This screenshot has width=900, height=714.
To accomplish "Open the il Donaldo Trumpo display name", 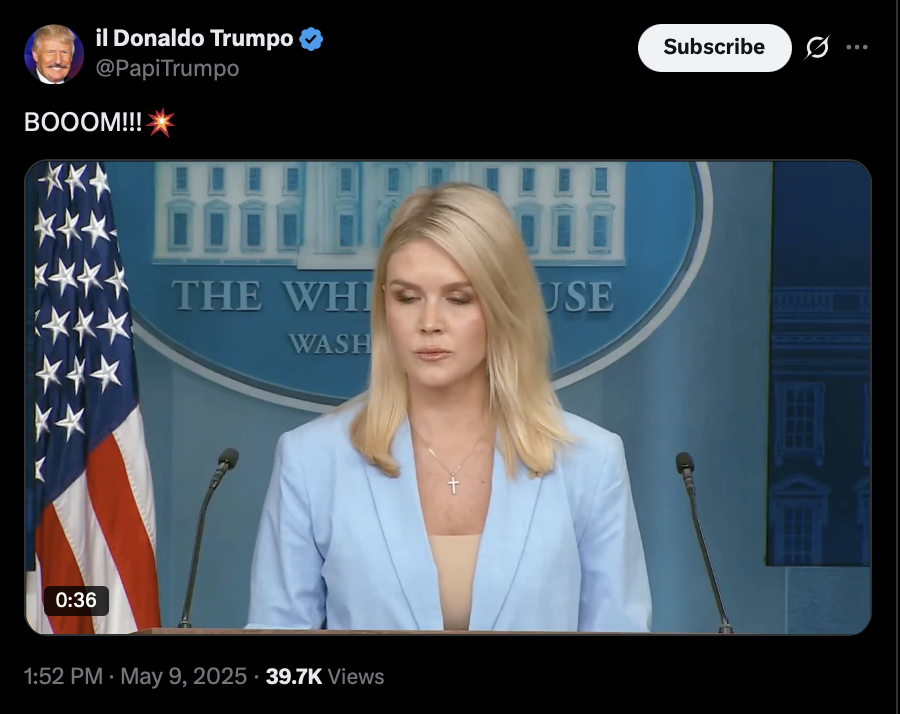I will click(195, 38).
